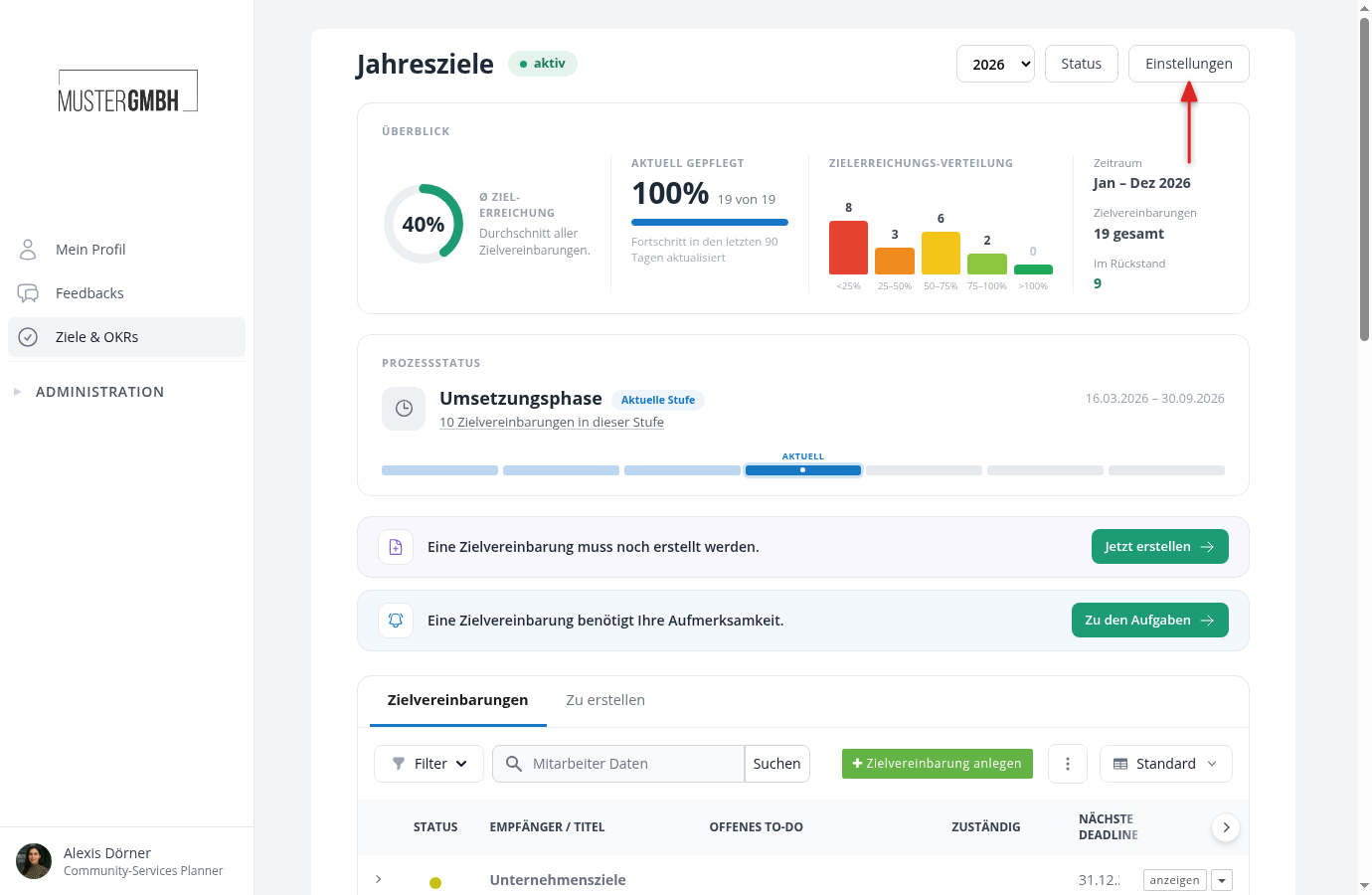Click the OFFENES TO-DO column header
Screen dimensions: 1372x895
756,827
